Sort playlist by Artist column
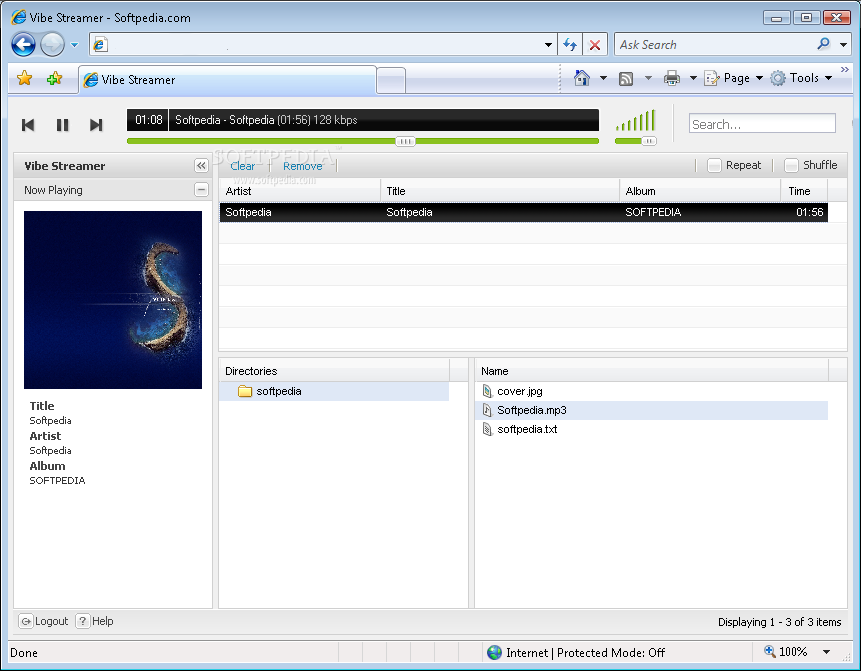Image resolution: width=861 pixels, height=671 pixels. 300,191
